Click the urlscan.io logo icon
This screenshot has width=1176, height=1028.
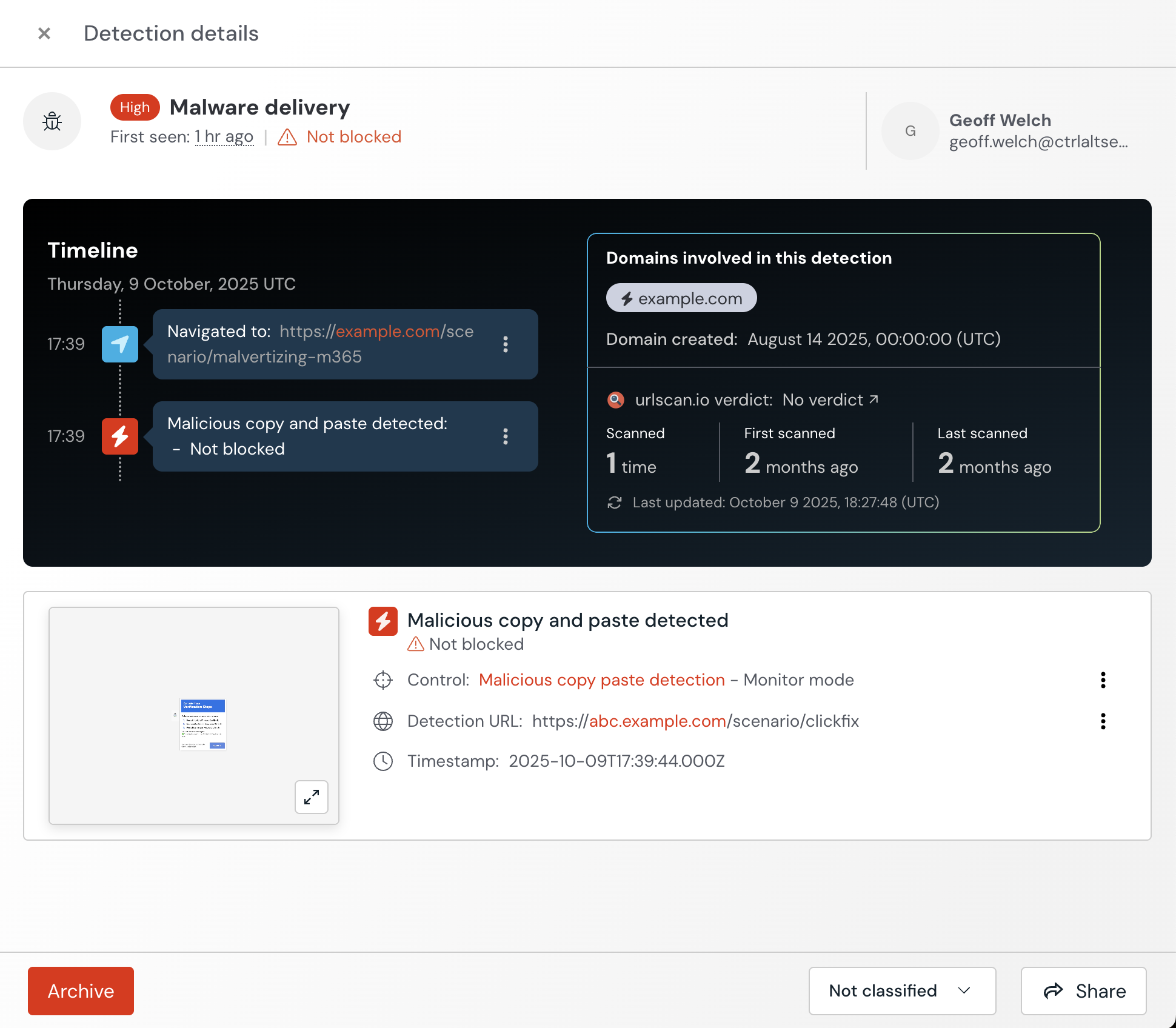(x=615, y=400)
